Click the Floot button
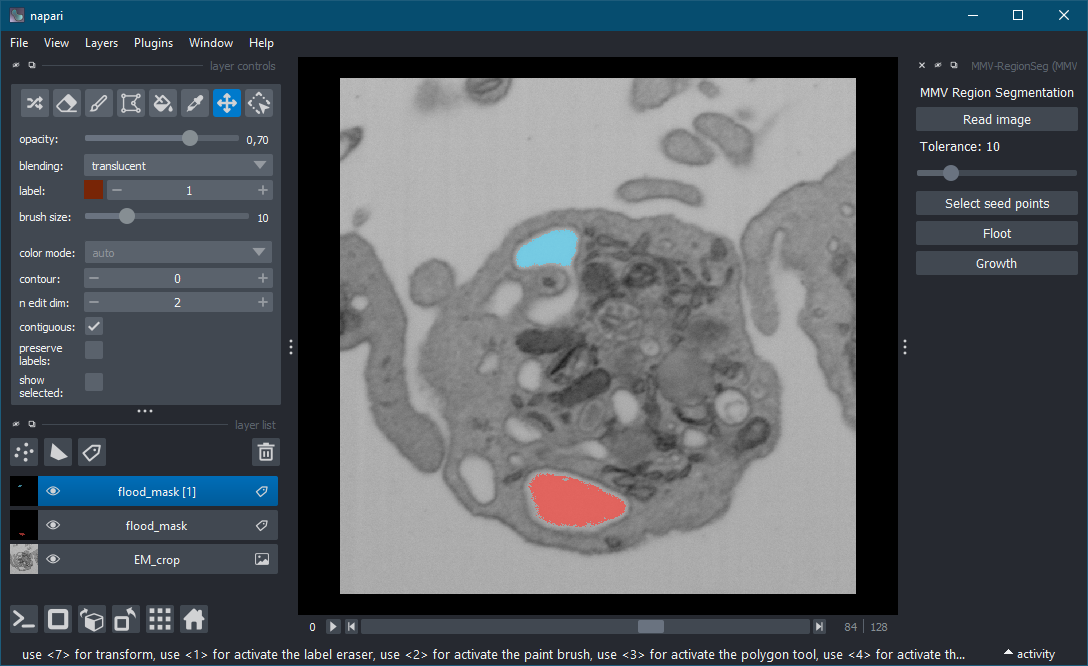Viewport: 1088px width, 666px height. point(996,233)
